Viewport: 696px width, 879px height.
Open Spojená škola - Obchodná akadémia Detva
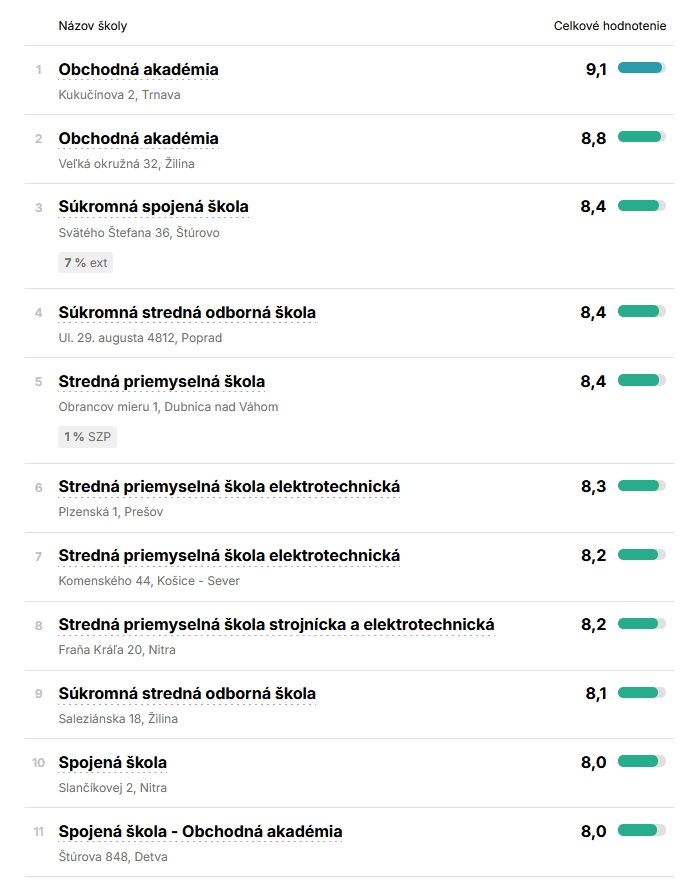[x=201, y=831]
